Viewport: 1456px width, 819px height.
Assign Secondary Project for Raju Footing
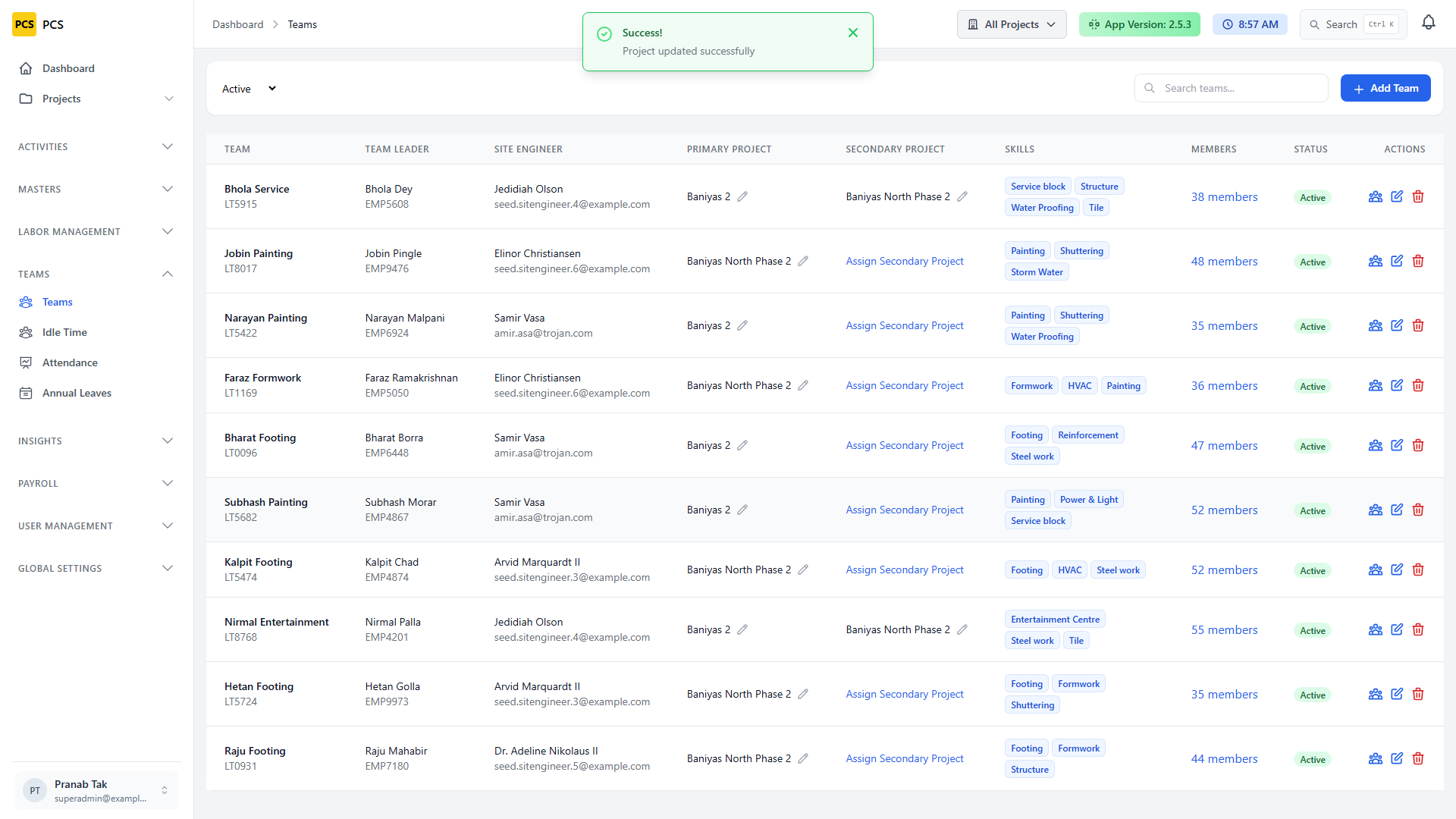tap(905, 758)
